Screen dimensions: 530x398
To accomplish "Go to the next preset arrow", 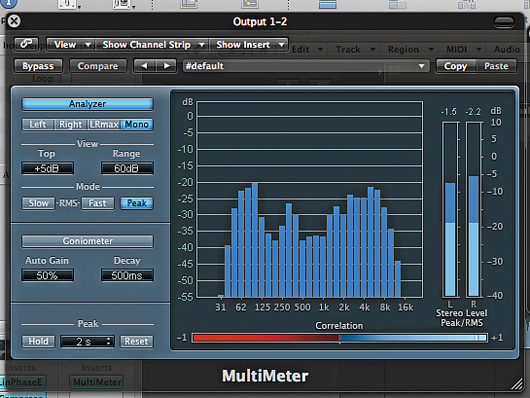I will (166, 66).
